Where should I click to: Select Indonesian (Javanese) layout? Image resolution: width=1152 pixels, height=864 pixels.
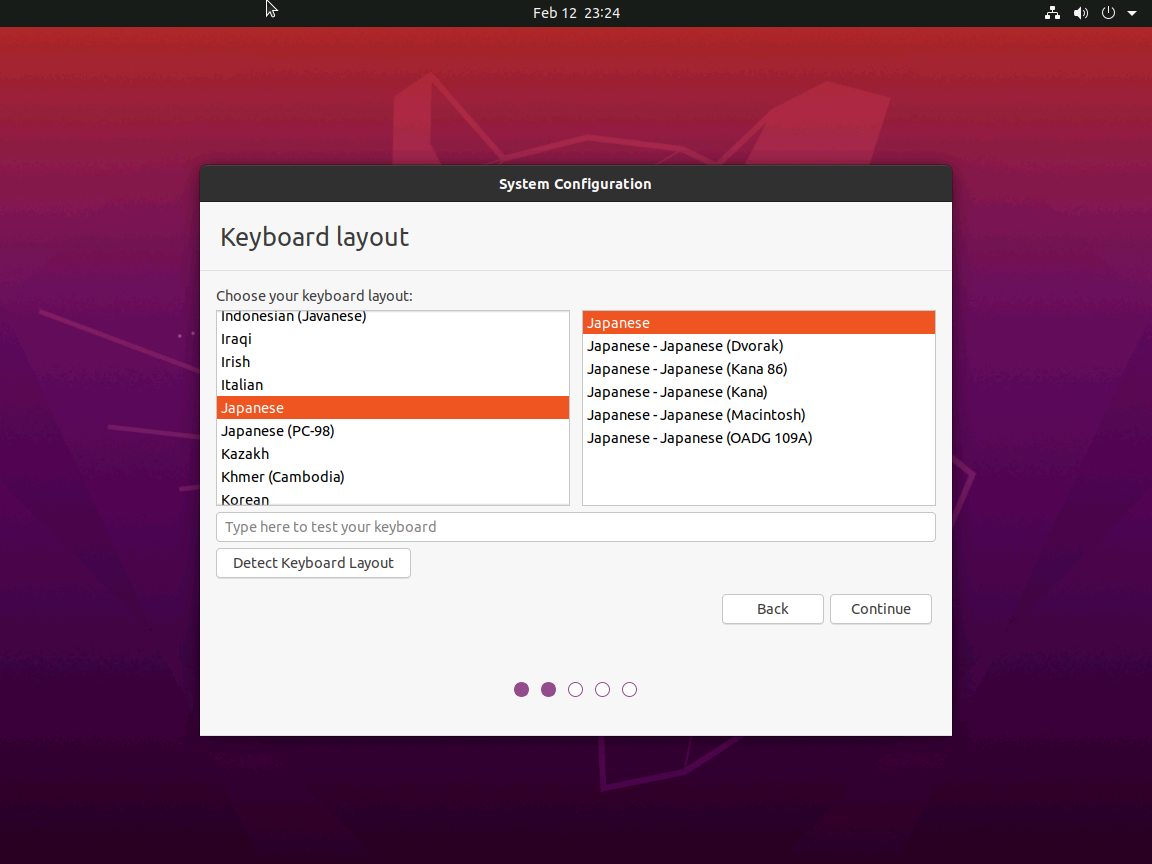[x=393, y=318]
